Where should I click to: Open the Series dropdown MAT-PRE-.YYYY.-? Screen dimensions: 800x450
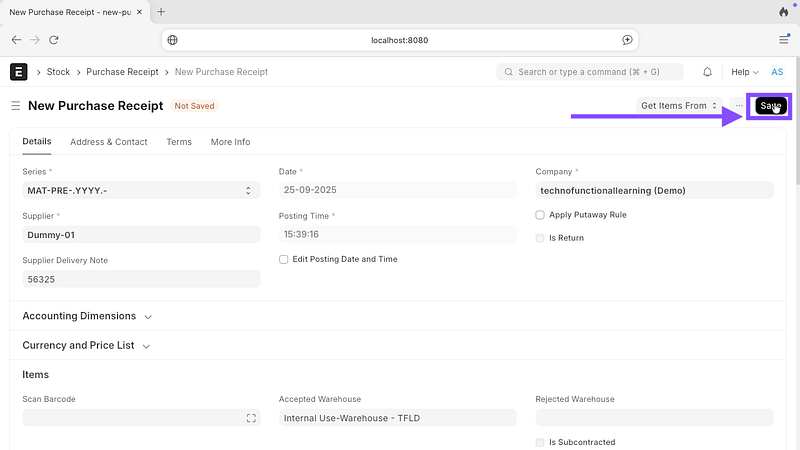(x=141, y=190)
